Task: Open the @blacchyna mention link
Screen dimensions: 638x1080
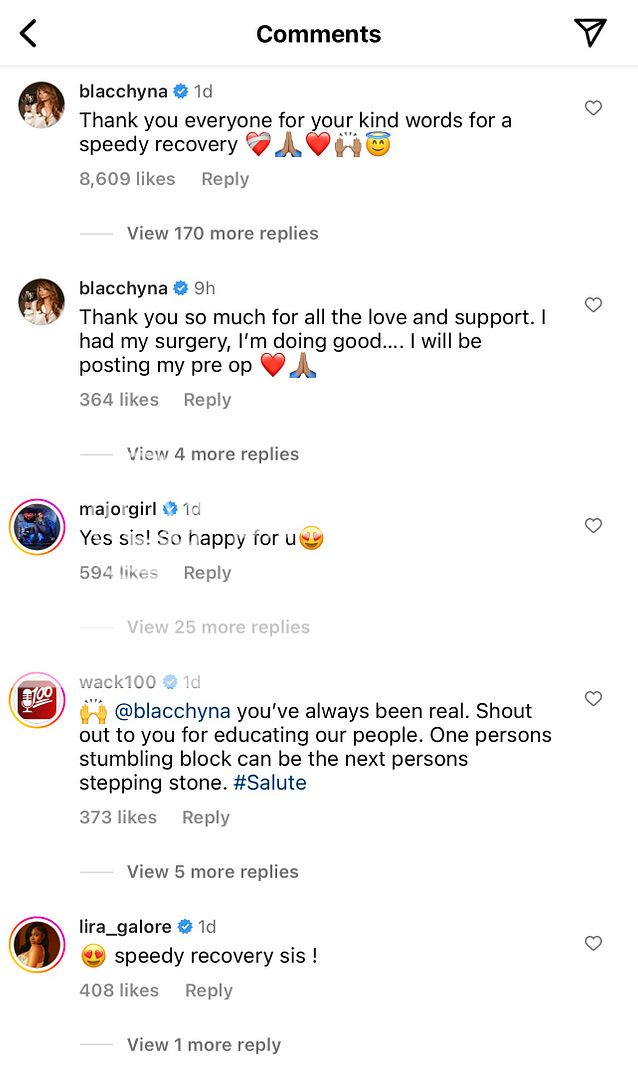Action: [x=172, y=712]
